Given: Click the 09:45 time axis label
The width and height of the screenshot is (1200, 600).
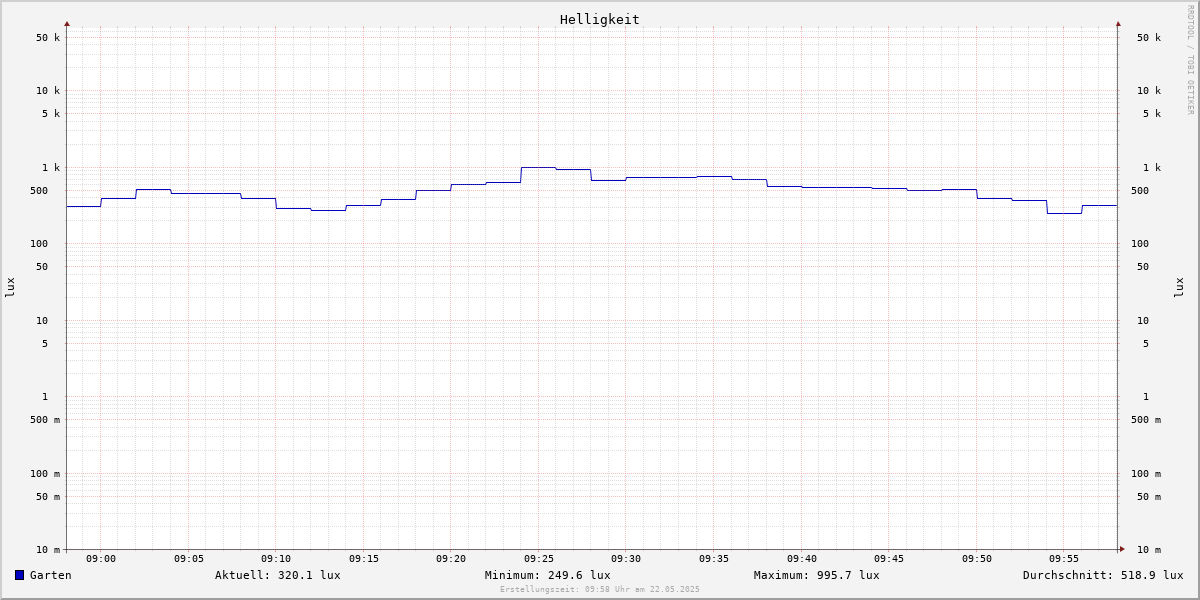Looking at the screenshot, I should pos(889,559).
